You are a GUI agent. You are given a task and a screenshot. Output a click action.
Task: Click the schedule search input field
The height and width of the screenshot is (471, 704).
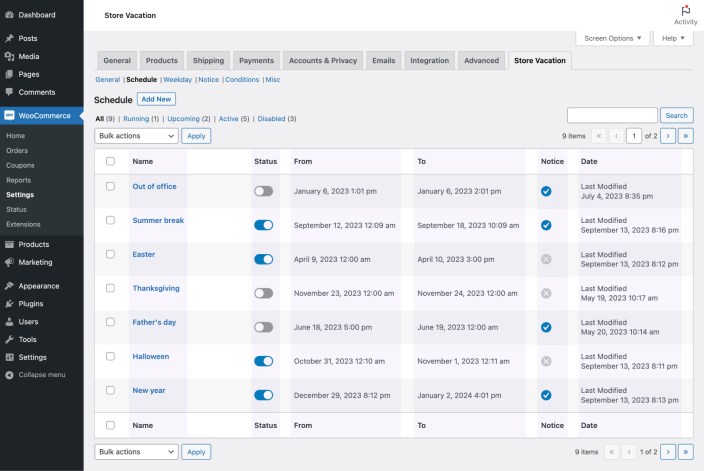pyautogui.click(x=612, y=115)
